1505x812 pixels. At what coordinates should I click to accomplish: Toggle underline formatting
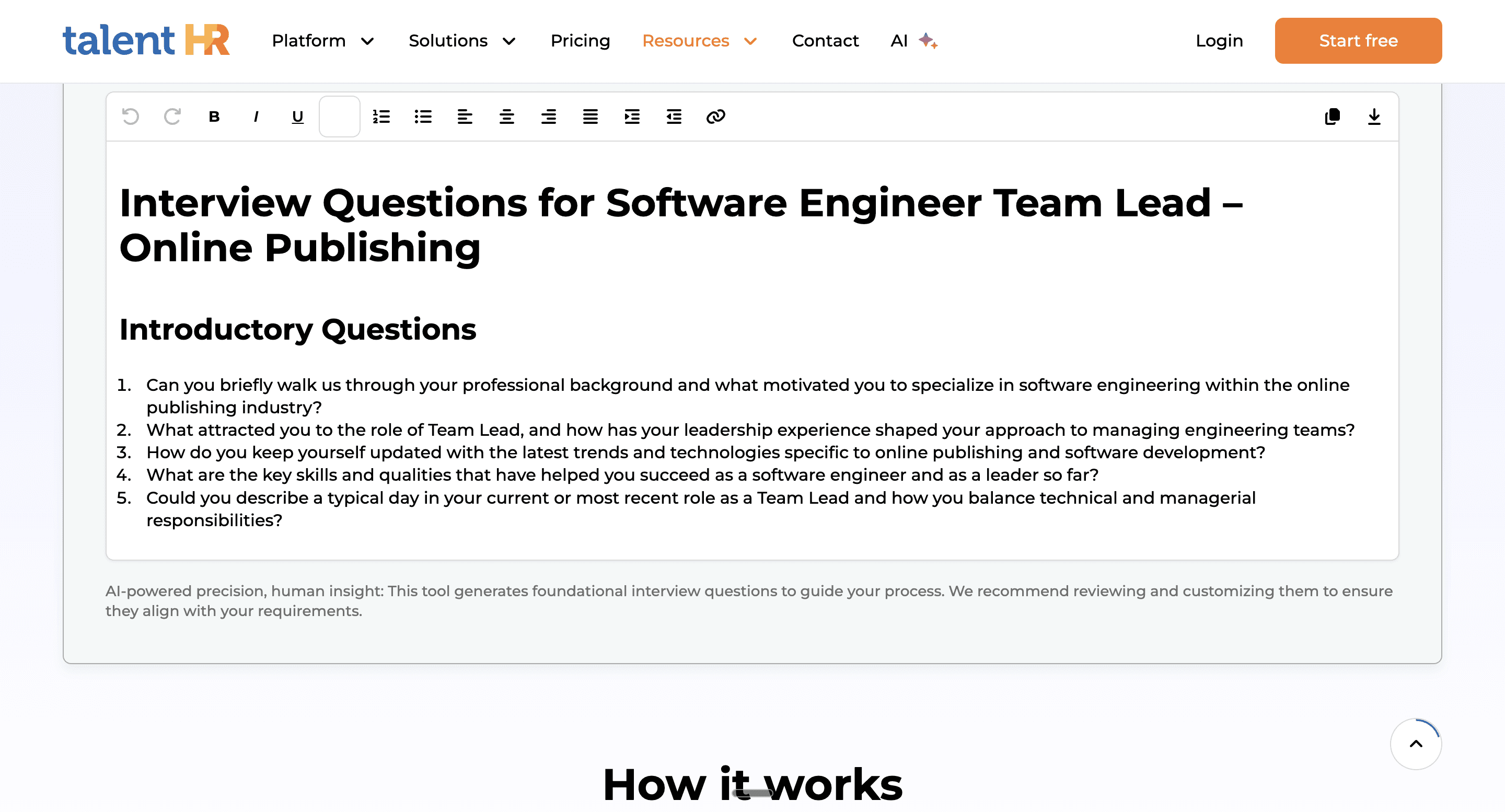[x=297, y=116]
